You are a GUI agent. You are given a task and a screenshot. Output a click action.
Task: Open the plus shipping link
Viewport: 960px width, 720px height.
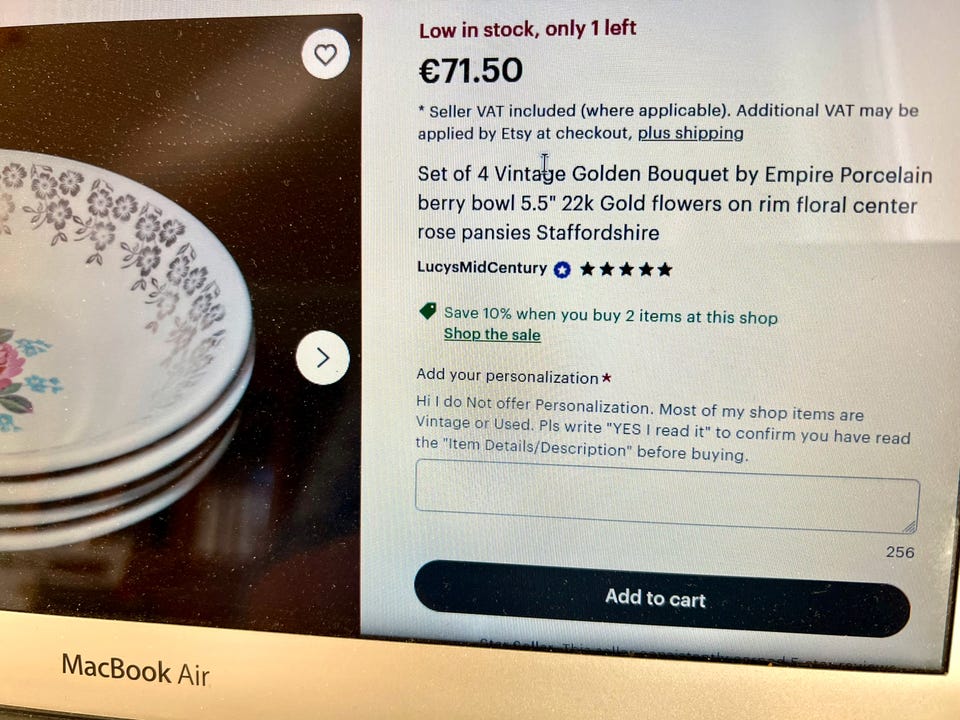pos(691,133)
